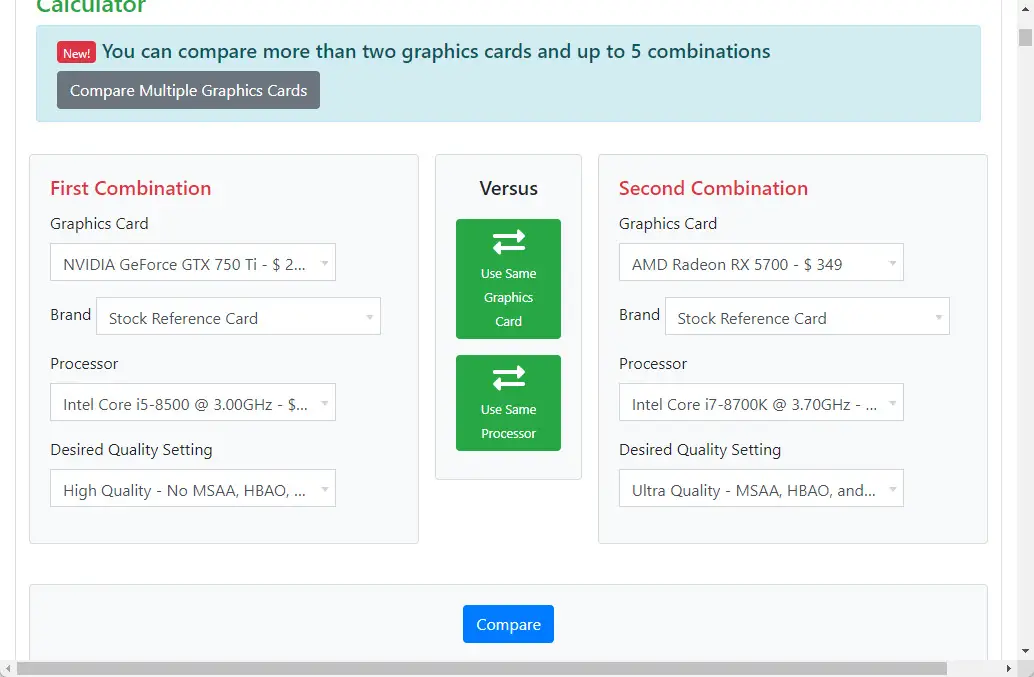Click Brand label in First Combination
1034x677 pixels.
tap(71, 315)
